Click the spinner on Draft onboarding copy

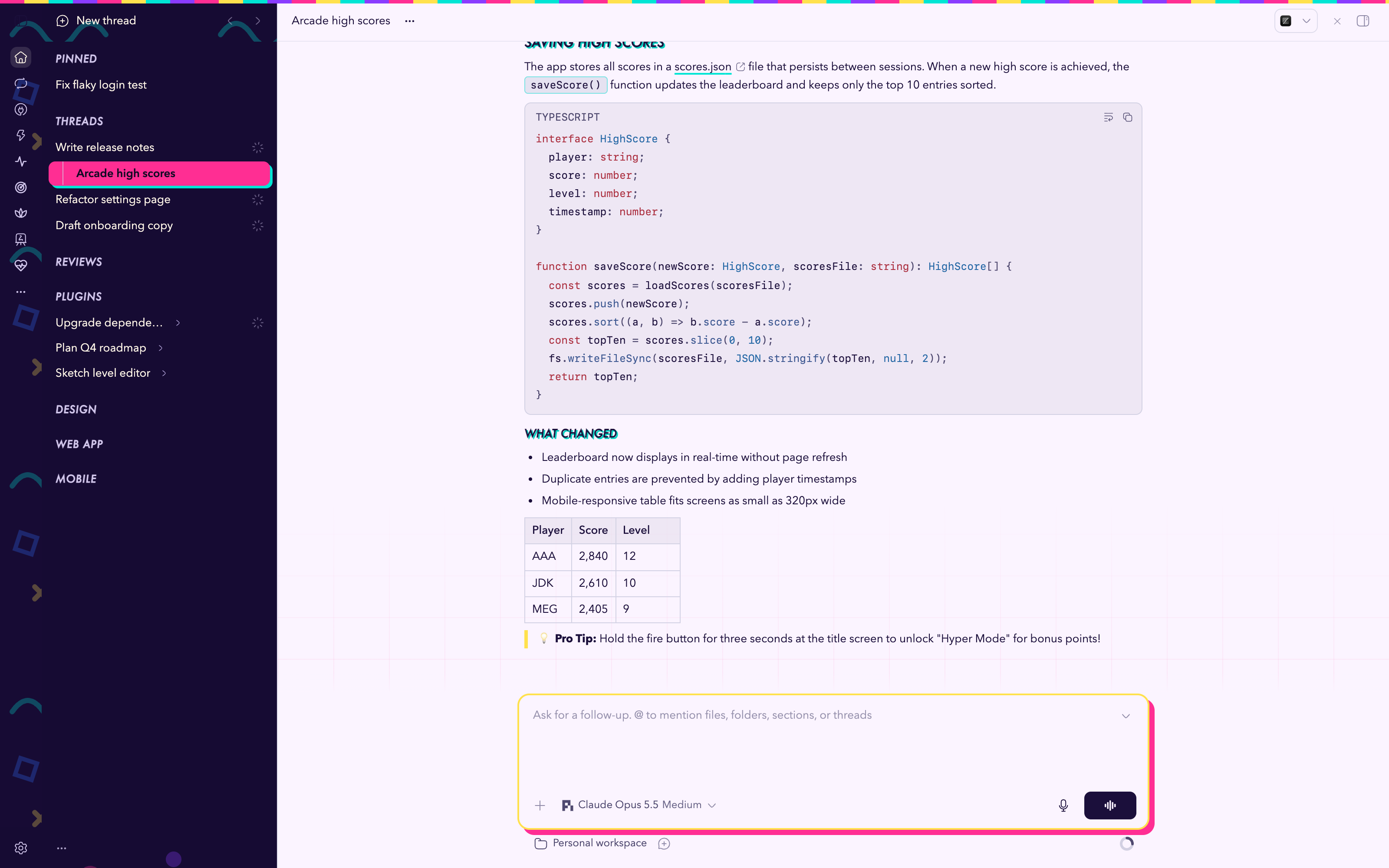pos(258,226)
